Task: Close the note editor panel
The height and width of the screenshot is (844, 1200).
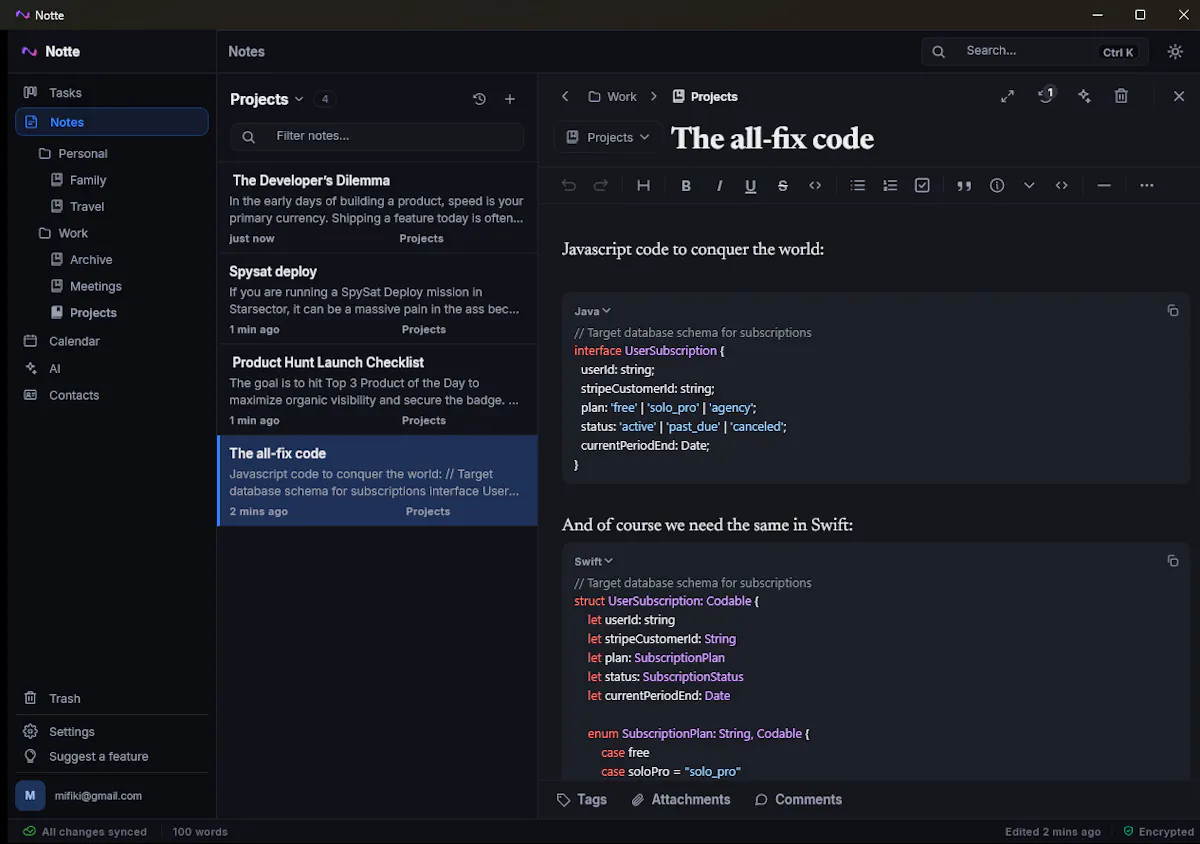Action: click(x=1178, y=96)
